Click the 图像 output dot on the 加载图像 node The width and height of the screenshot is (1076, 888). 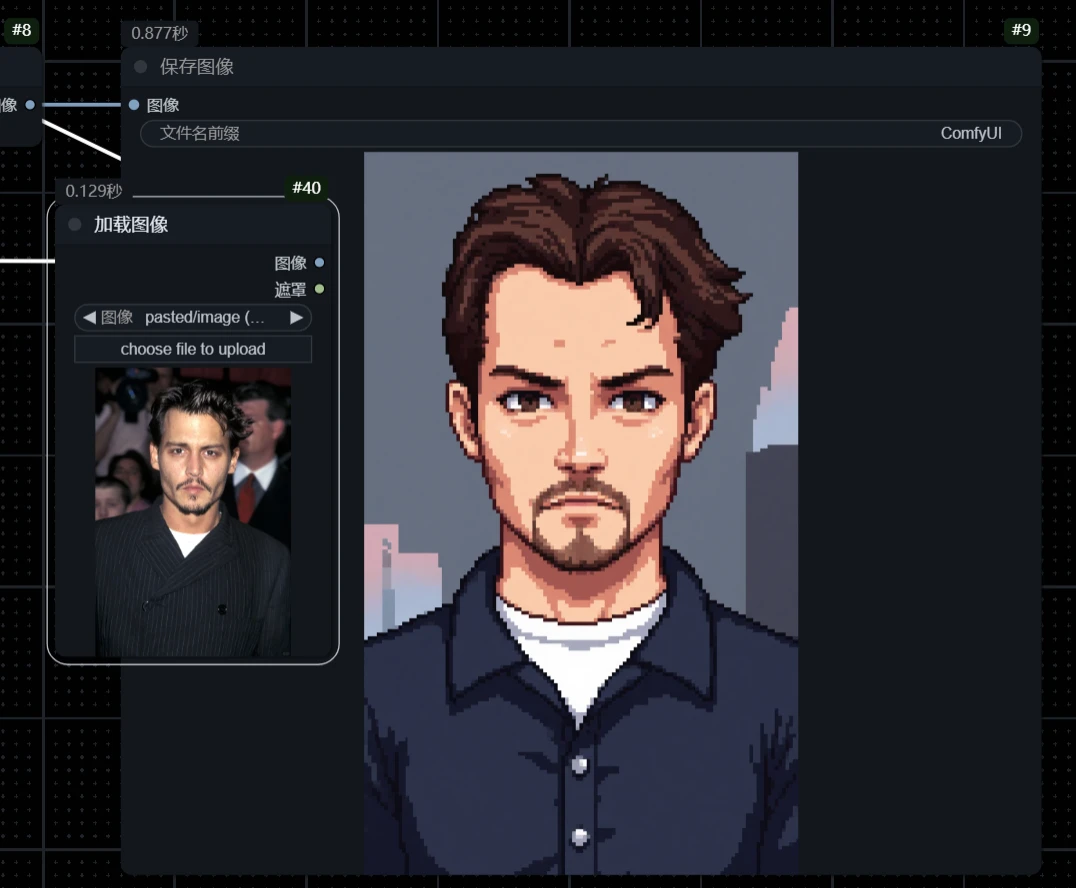pos(319,263)
